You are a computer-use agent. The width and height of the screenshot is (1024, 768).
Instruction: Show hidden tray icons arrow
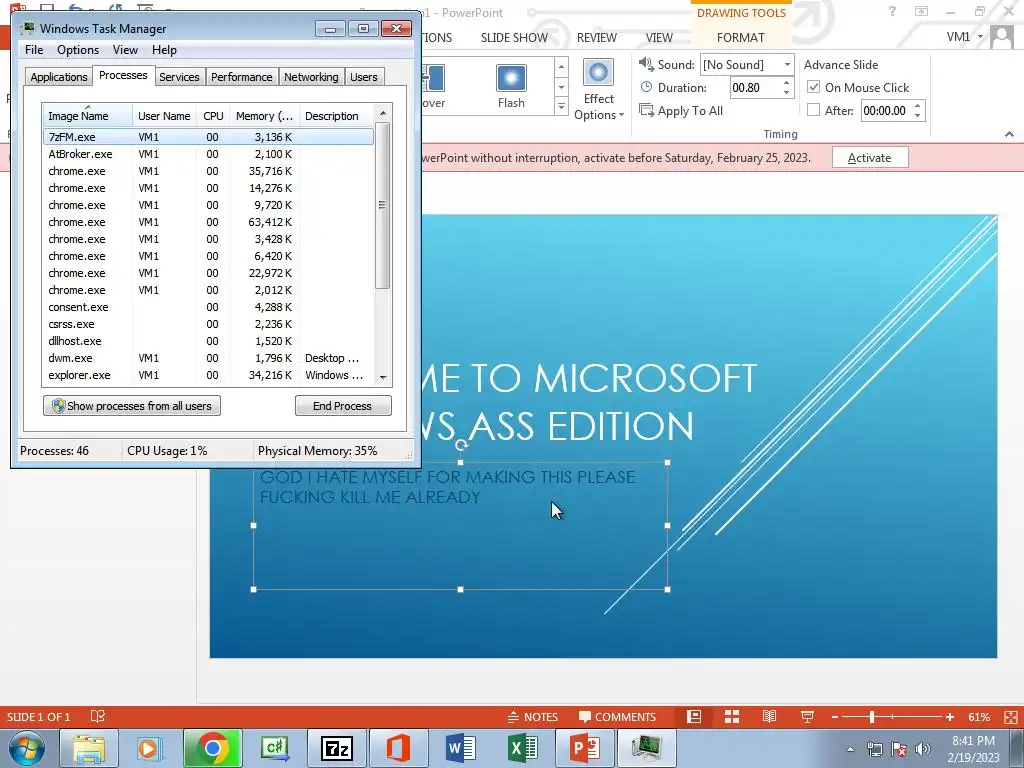click(x=850, y=749)
